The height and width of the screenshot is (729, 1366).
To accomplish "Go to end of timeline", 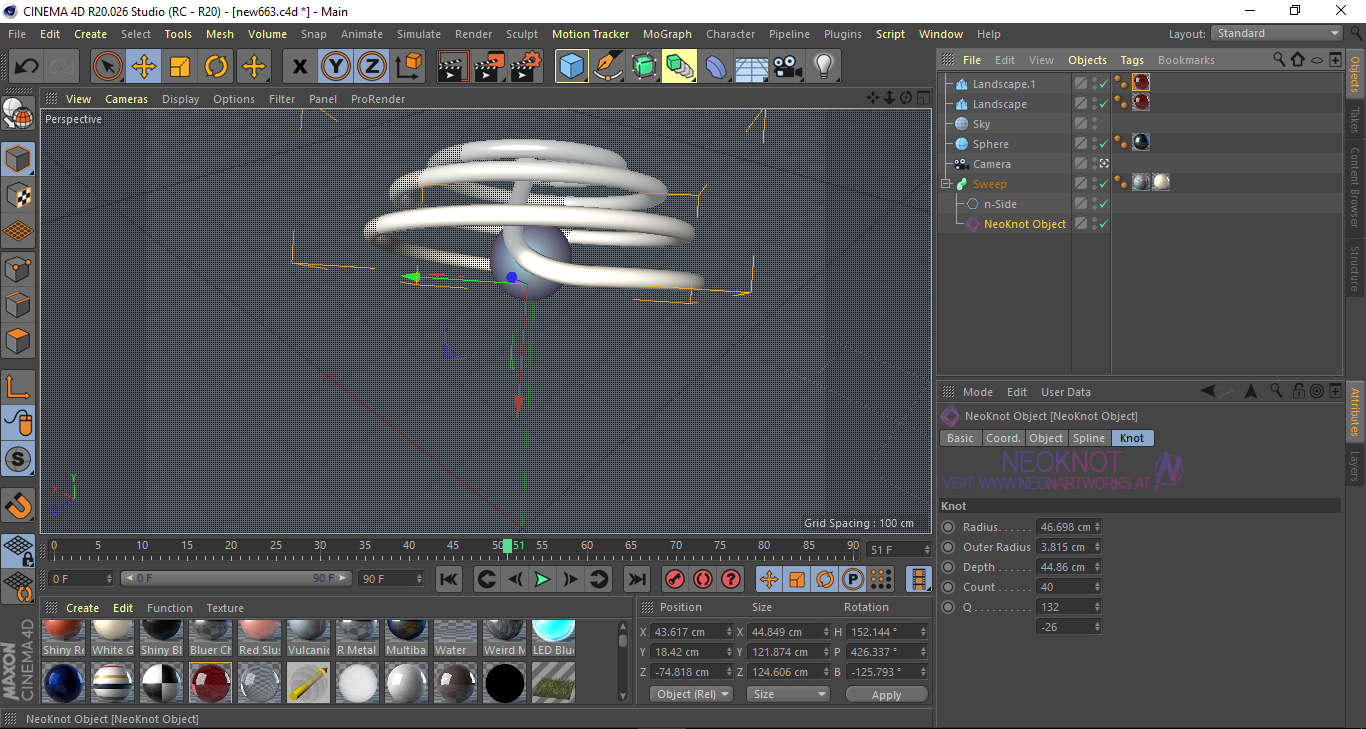I will pyautogui.click(x=636, y=579).
